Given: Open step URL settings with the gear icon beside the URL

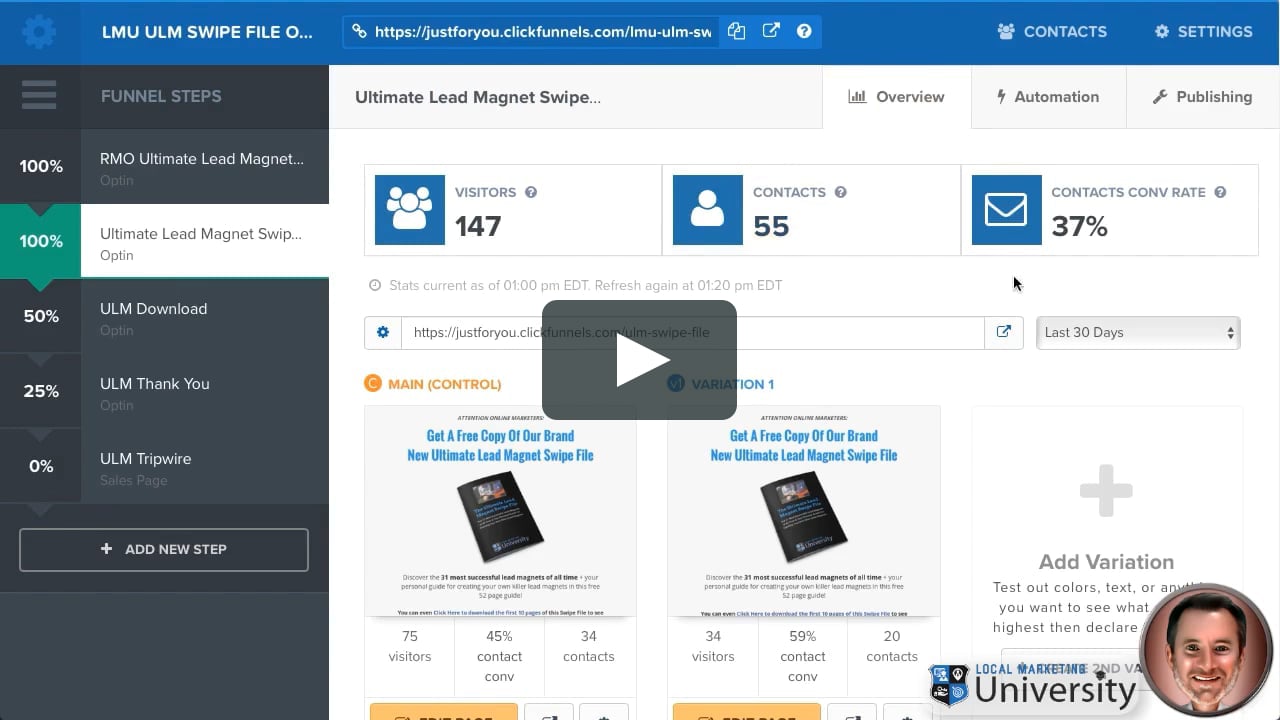Looking at the screenshot, I should pos(383,332).
